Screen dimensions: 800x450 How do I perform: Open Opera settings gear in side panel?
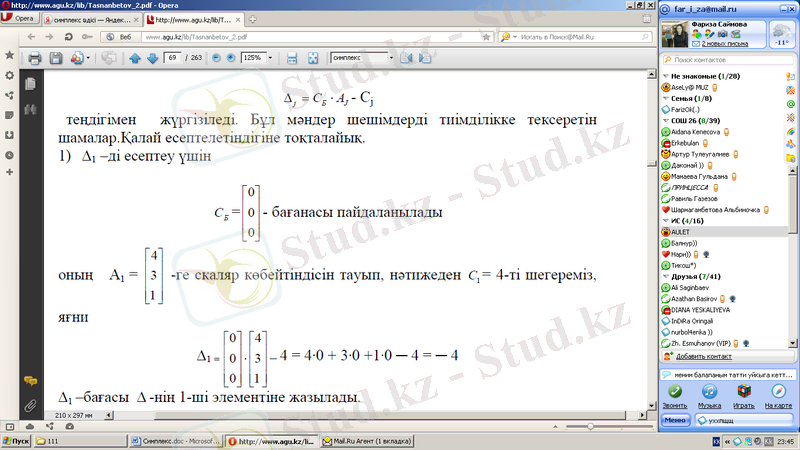(9, 76)
